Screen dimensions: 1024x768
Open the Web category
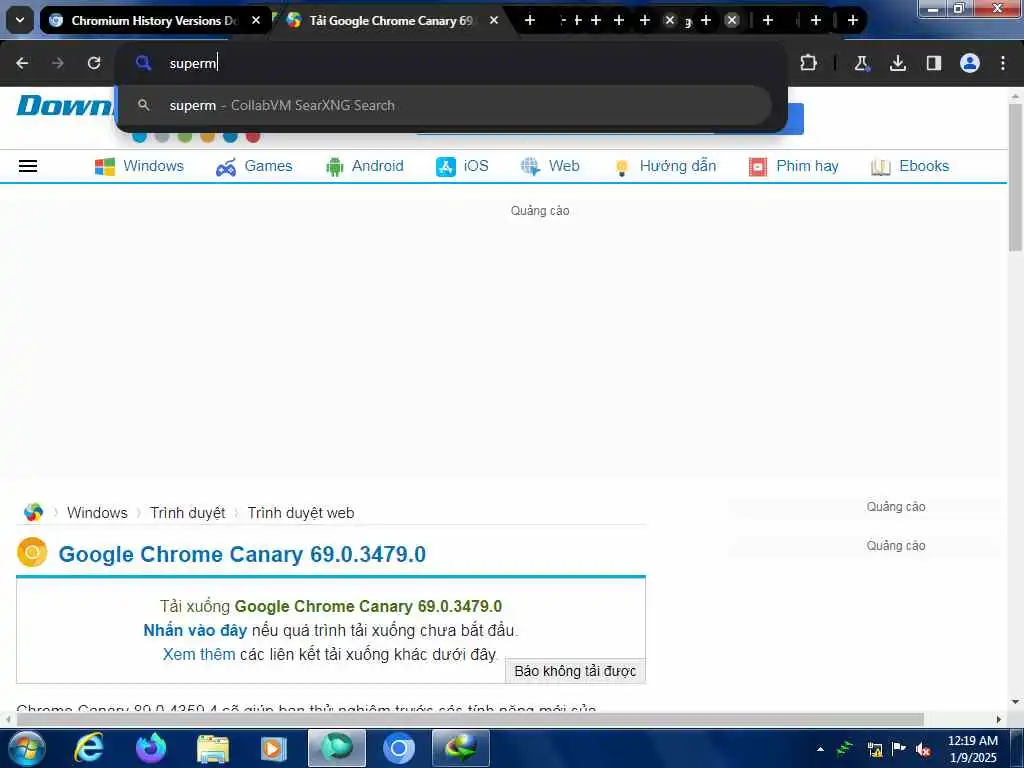(550, 166)
